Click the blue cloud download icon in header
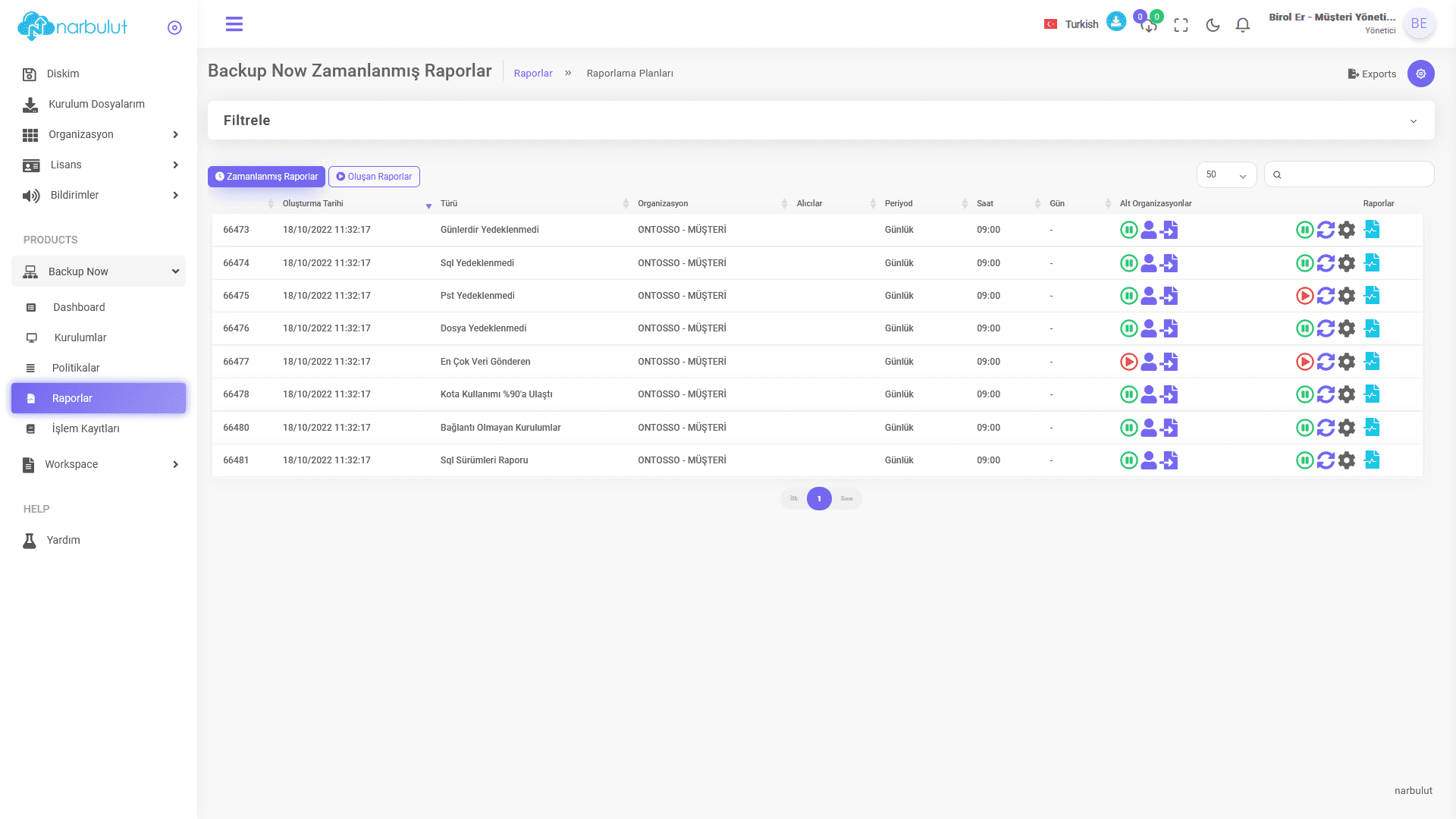 click(x=1116, y=22)
